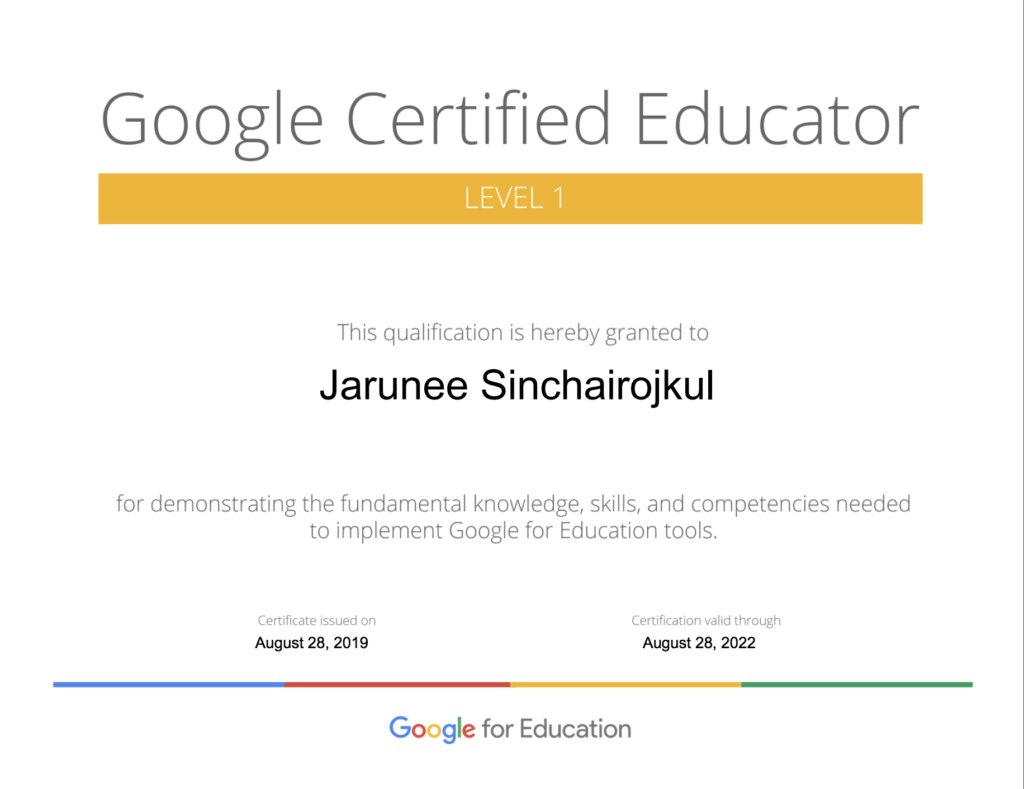Click "This qualification is hereby granted to" text

(x=522, y=333)
